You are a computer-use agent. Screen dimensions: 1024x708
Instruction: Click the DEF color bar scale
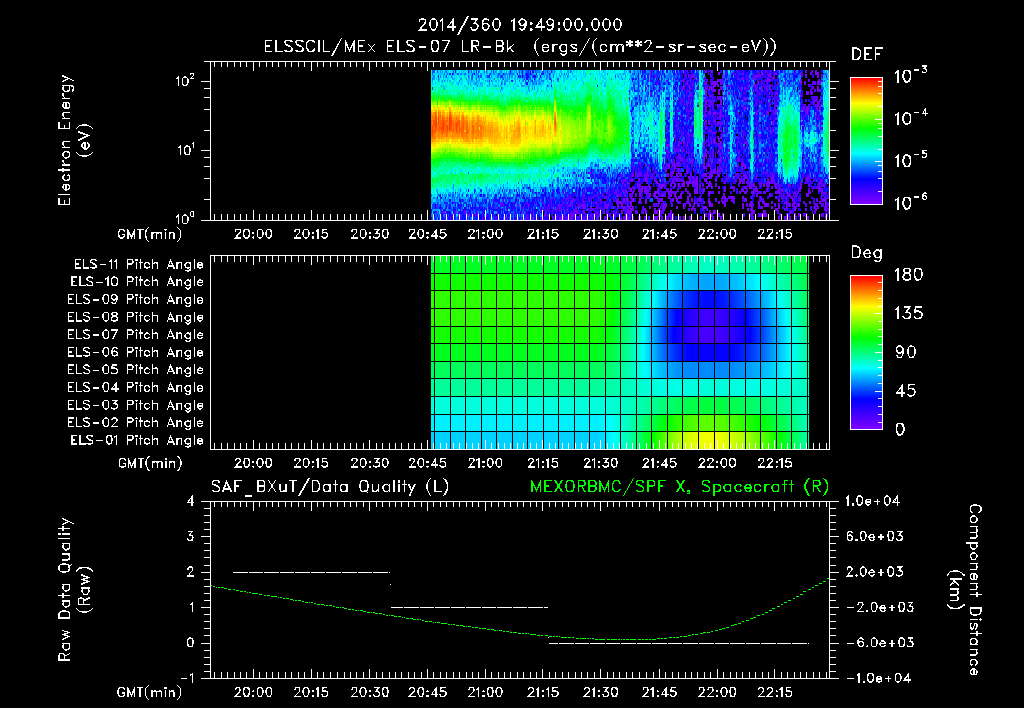[866, 141]
